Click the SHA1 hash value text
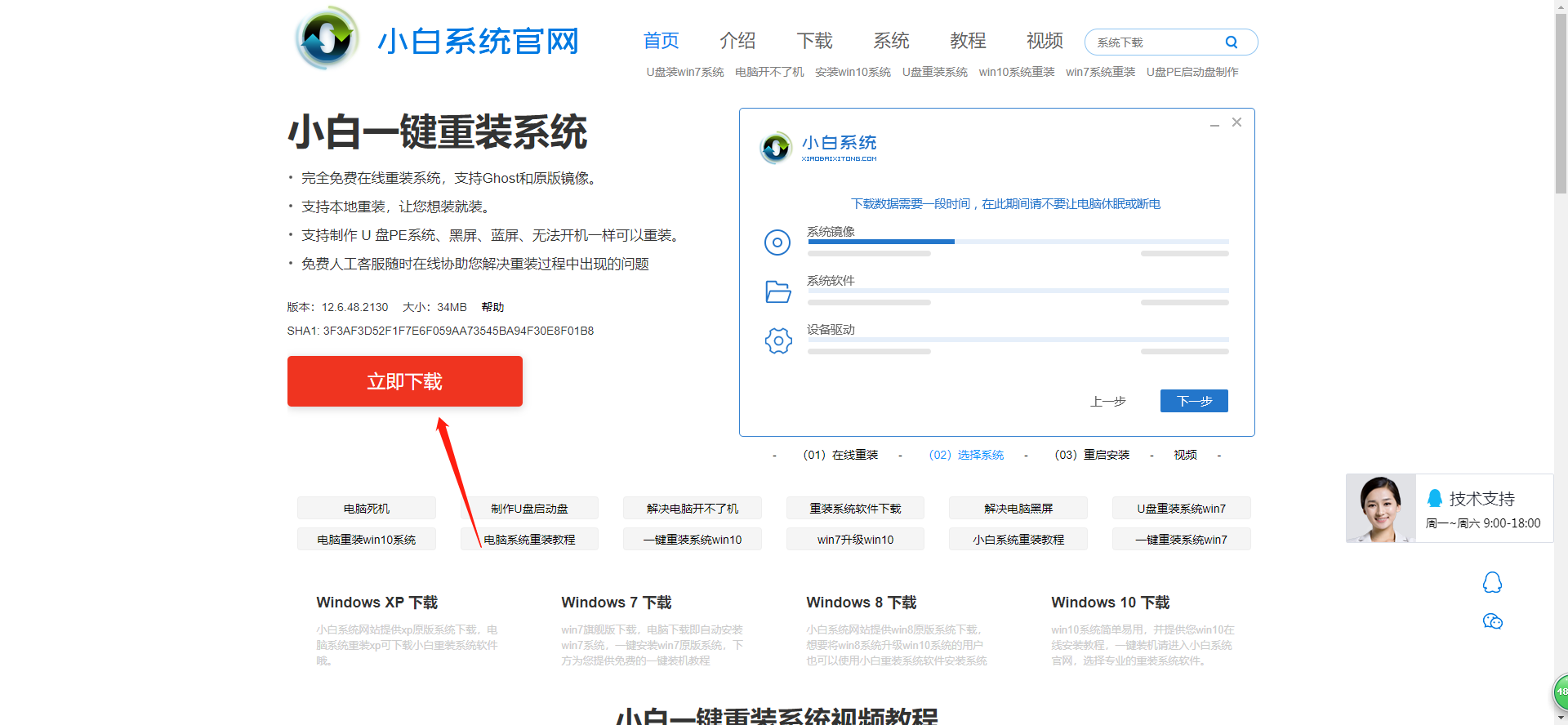This screenshot has width=1568, height=725. click(x=458, y=331)
